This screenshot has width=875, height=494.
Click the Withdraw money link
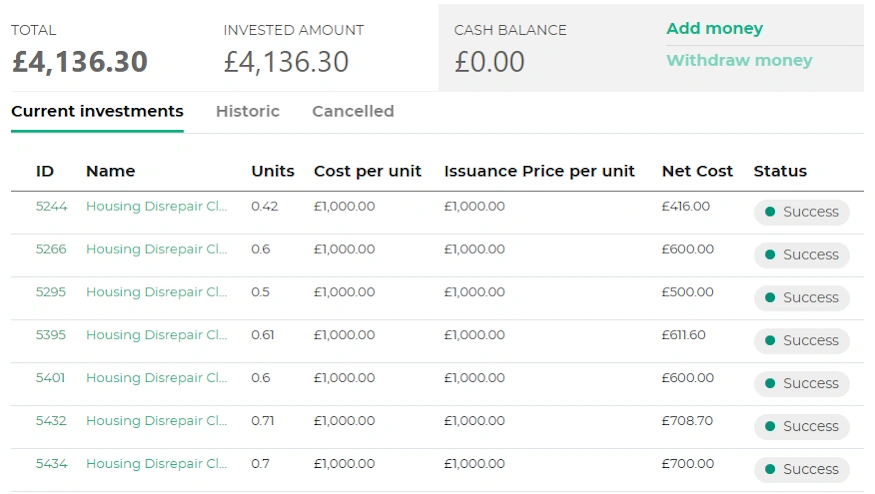point(739,61)
